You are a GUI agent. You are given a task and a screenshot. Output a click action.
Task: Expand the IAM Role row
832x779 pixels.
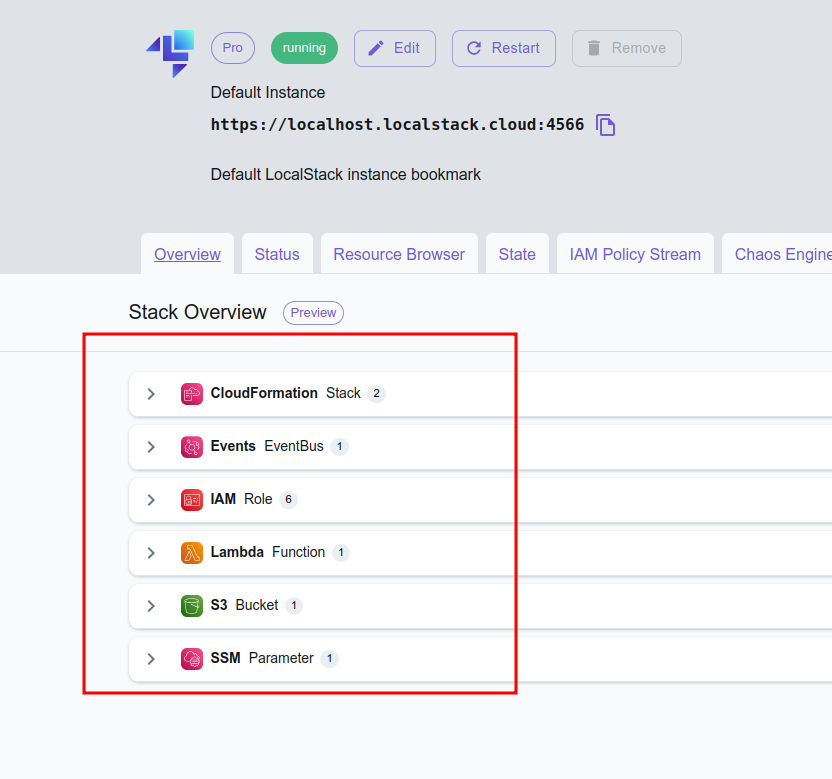click(151, 500)
